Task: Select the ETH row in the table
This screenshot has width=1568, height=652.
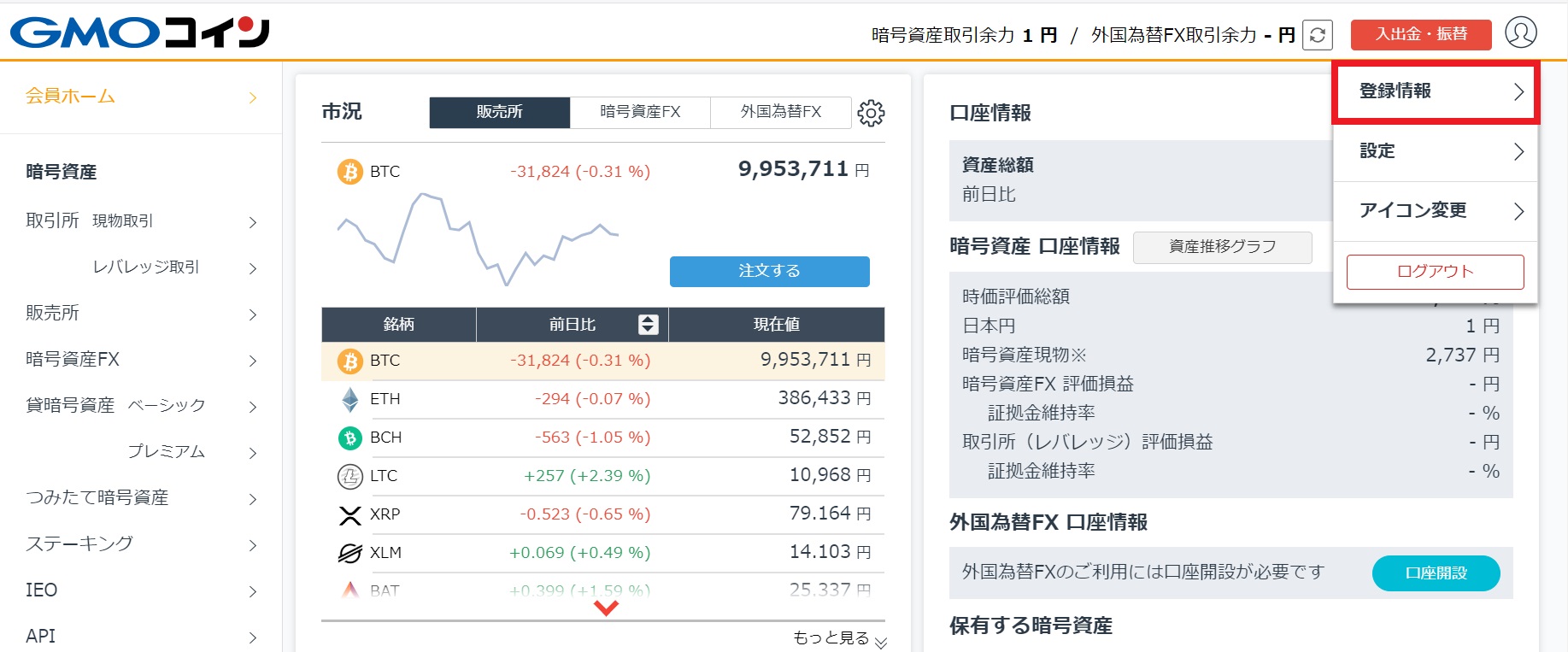Action: pyautogui.click(x=603, y=399)
